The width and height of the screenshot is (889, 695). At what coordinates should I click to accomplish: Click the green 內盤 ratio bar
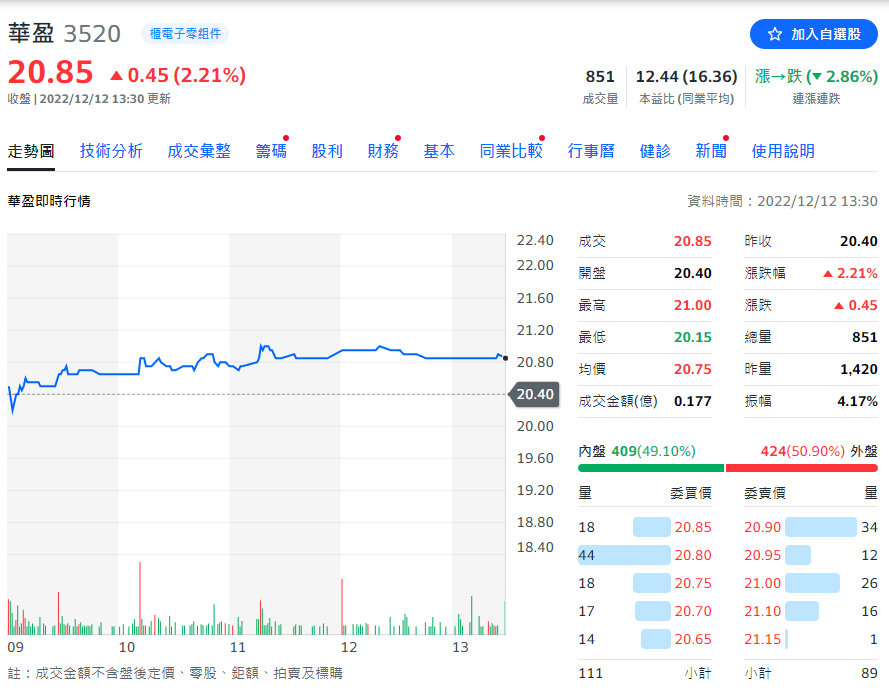click(650, 468)
